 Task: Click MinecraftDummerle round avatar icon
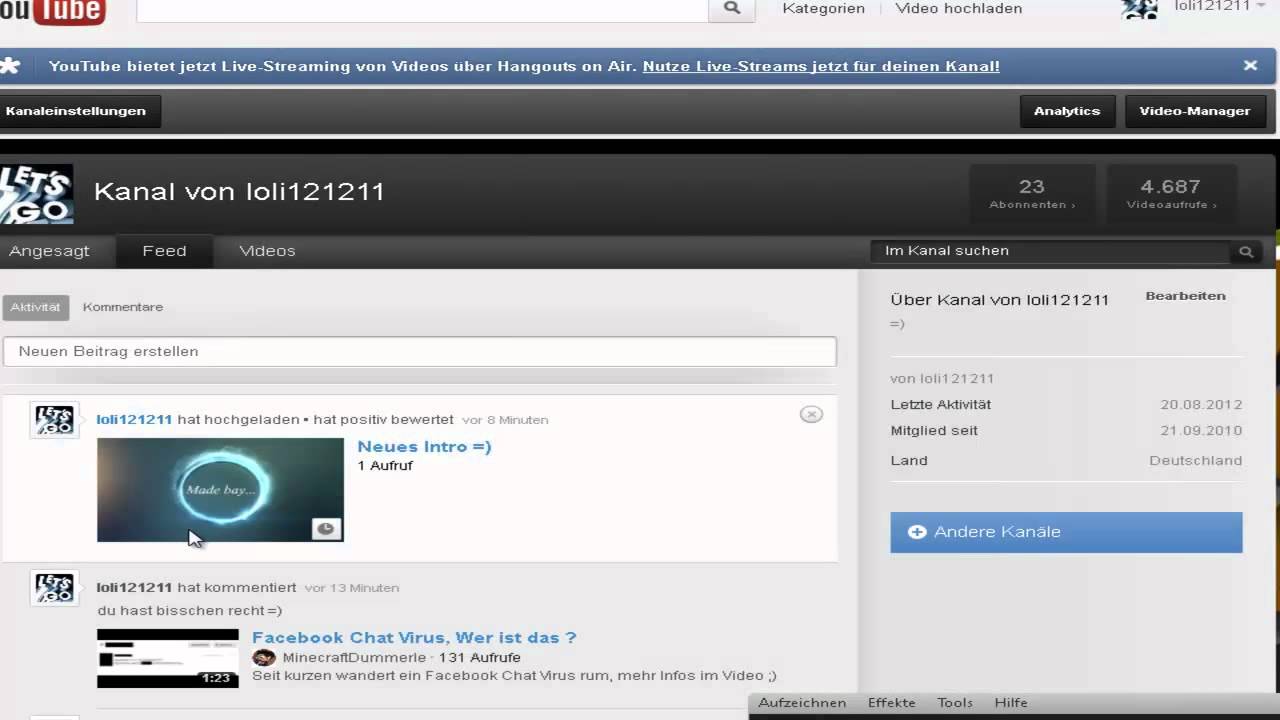[264, 658]
